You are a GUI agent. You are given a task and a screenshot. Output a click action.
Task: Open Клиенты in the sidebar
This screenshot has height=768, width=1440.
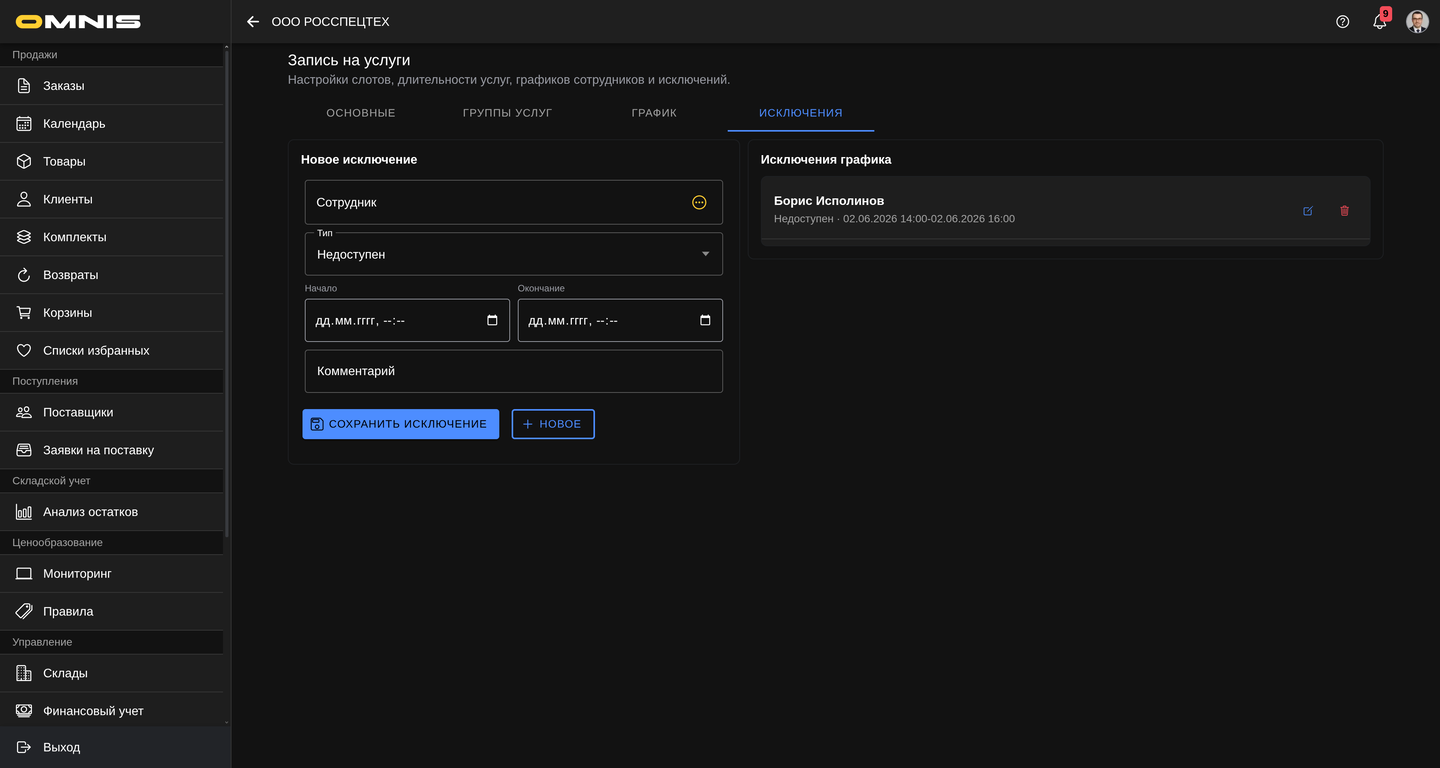click(x=112, y=200)
